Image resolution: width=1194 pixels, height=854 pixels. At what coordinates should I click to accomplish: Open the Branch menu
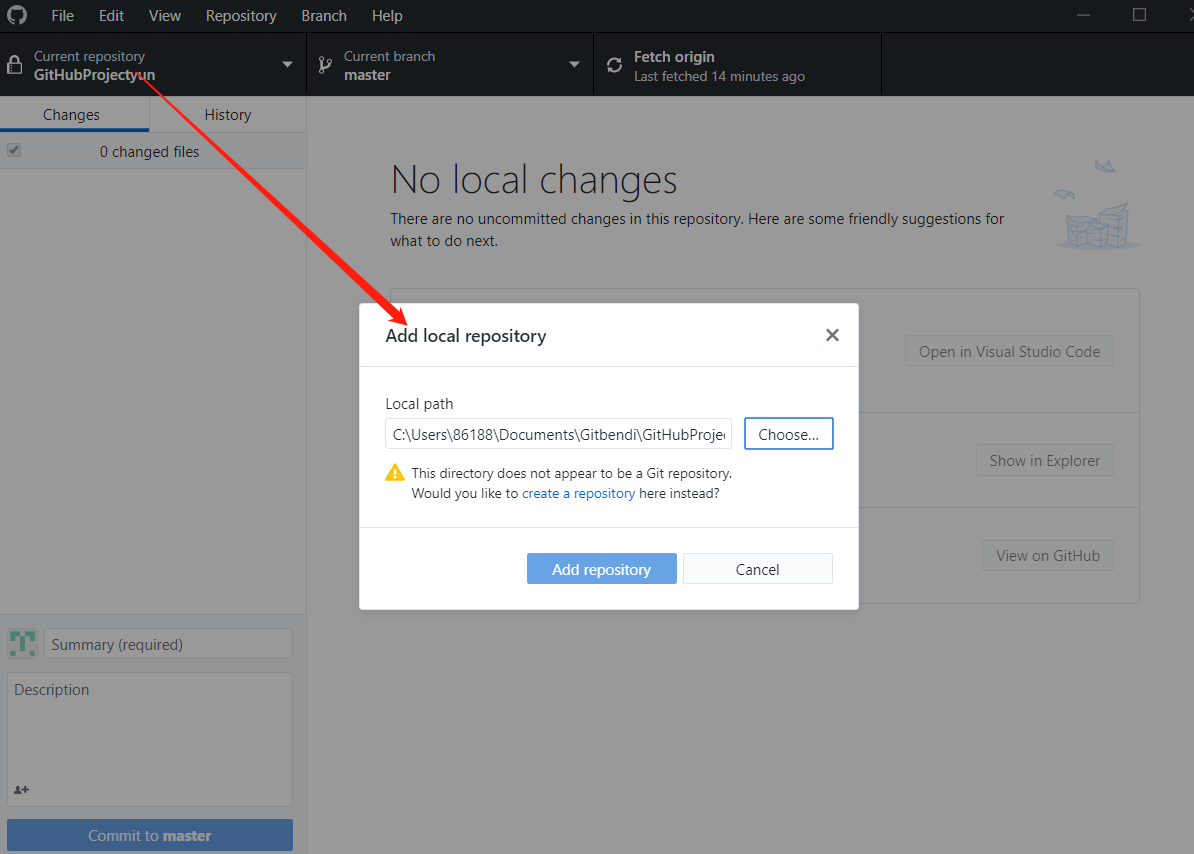(x=324, y=16)
